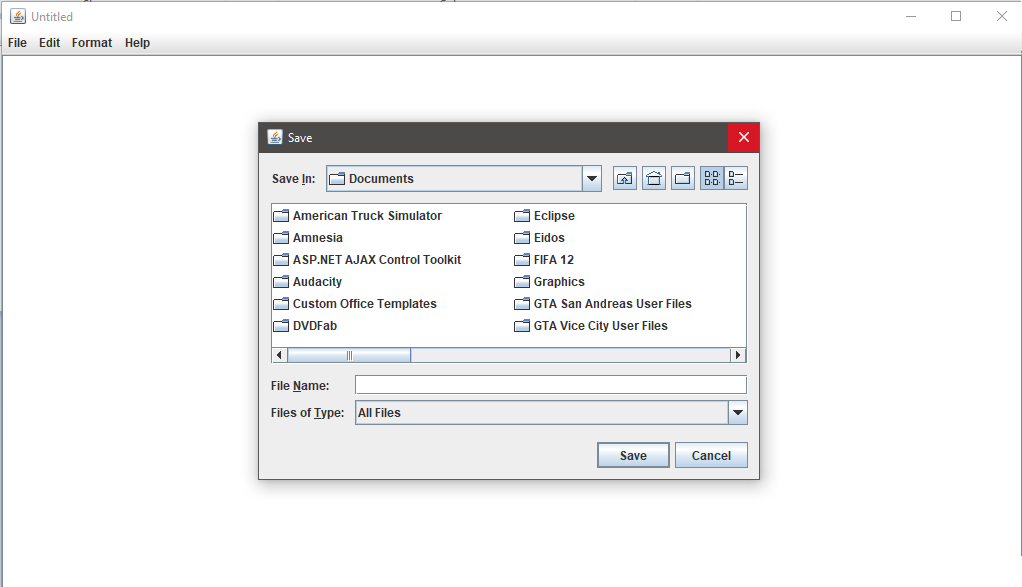Click the folder icon beside Eclipse
The height and width of the screenshot is (587, 1022).
521,215
